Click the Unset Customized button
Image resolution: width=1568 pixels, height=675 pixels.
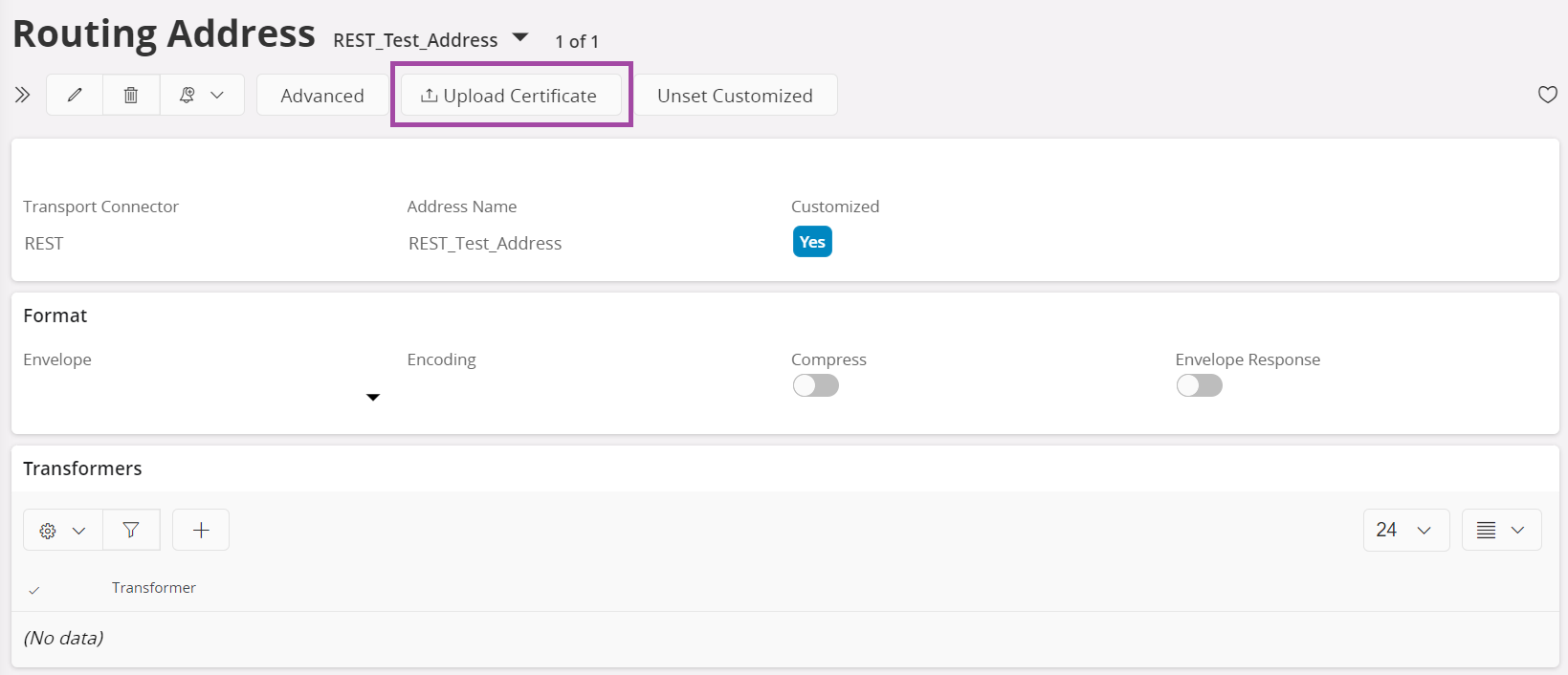tap(735, 95)
